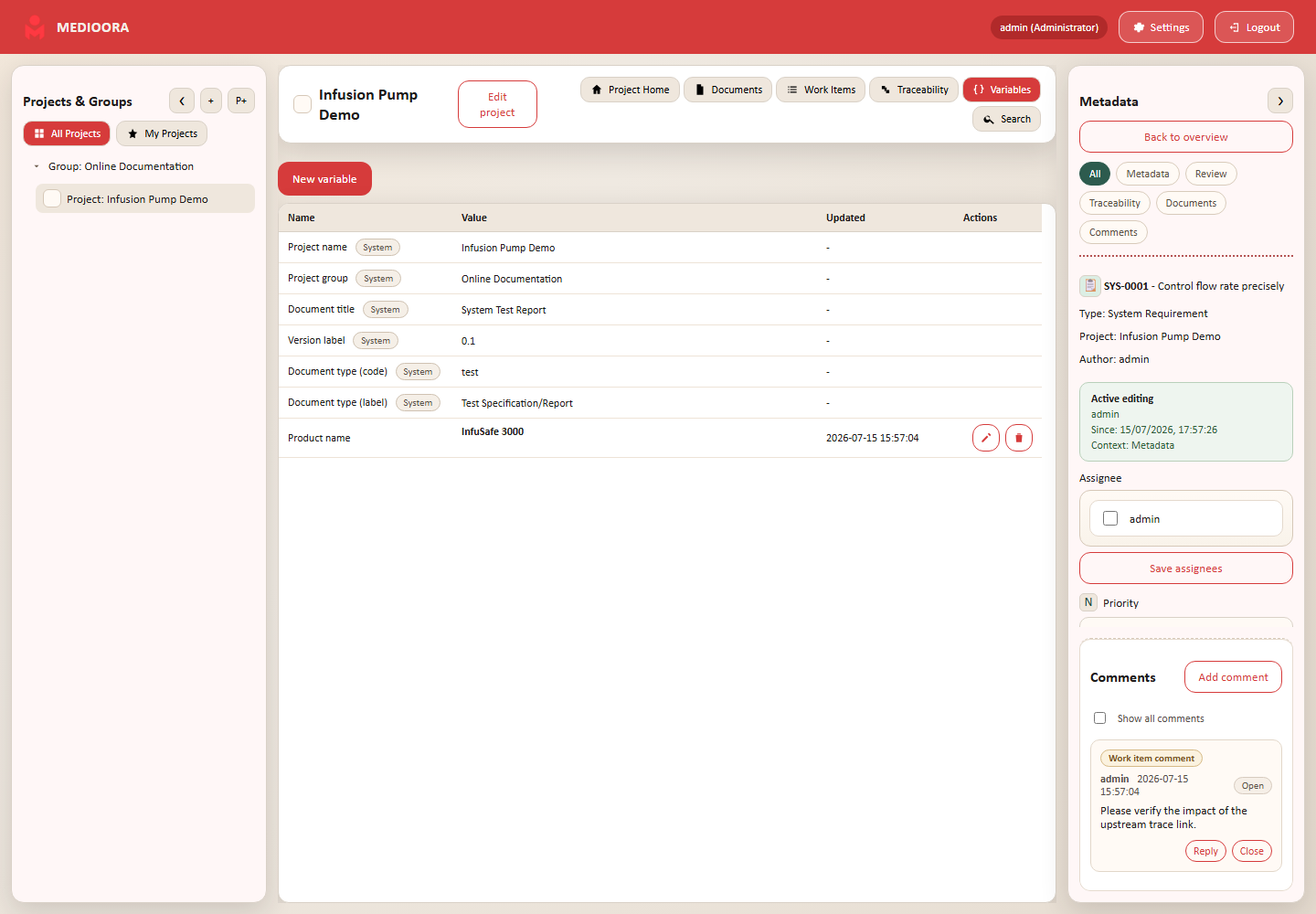Screen dimensions: 1316x914
Task: Select the Traceability filter chip in Metadata panel
Action: pos(1115,203)
